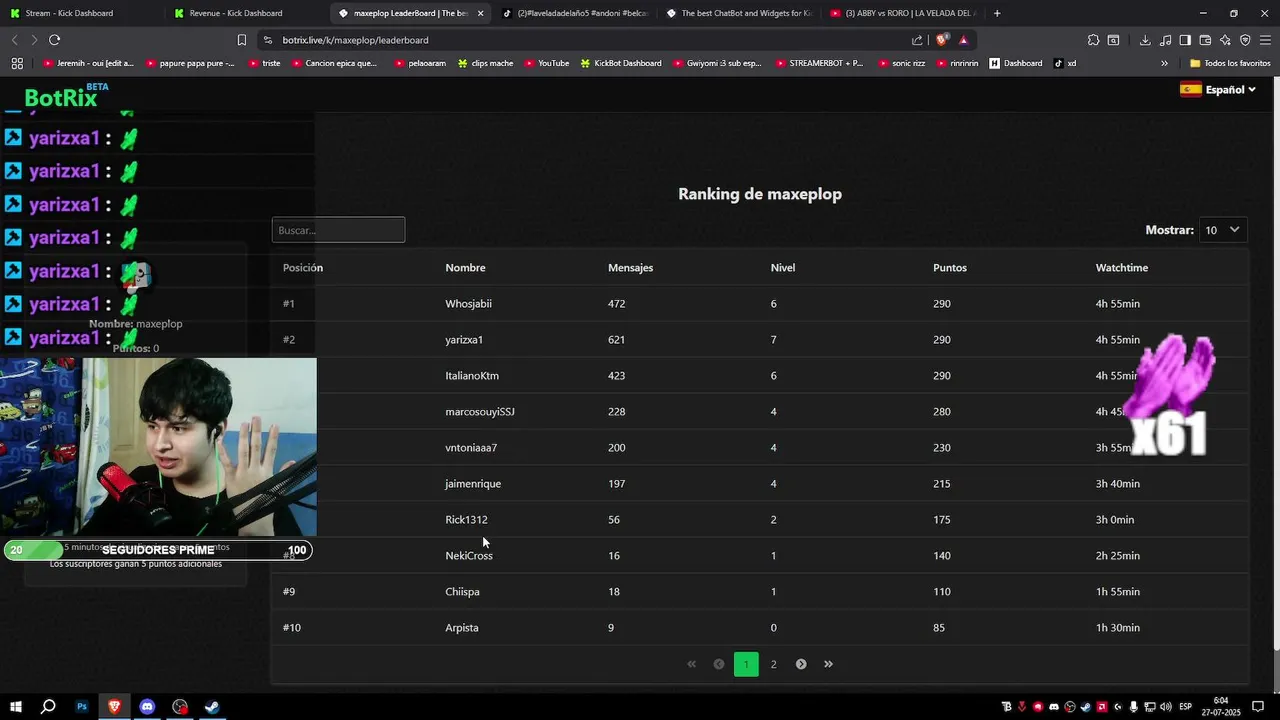Open the apps grid in bookmarks bar

17,63
